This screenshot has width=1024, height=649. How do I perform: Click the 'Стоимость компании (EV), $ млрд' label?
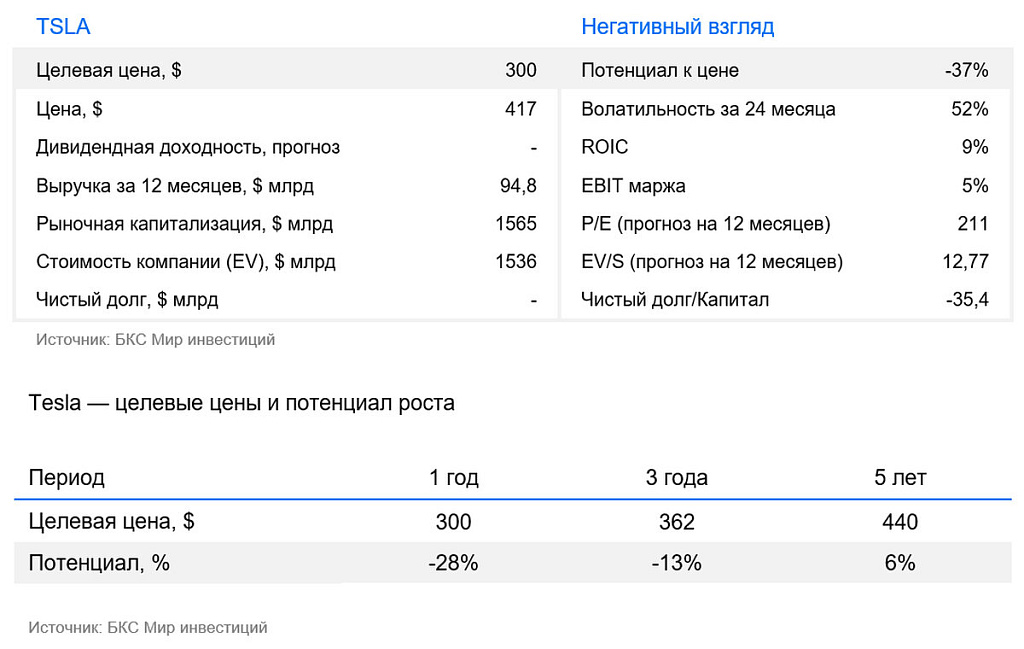point(186,263)
